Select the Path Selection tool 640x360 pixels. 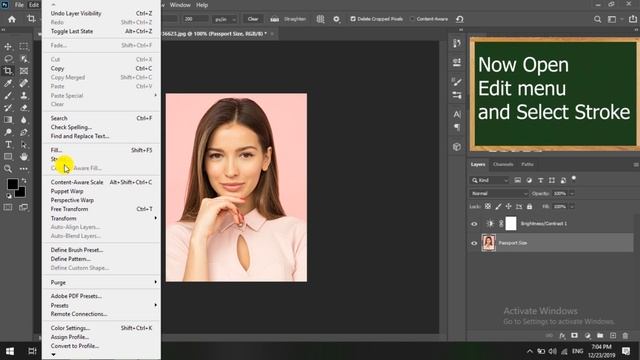point(24,144)
